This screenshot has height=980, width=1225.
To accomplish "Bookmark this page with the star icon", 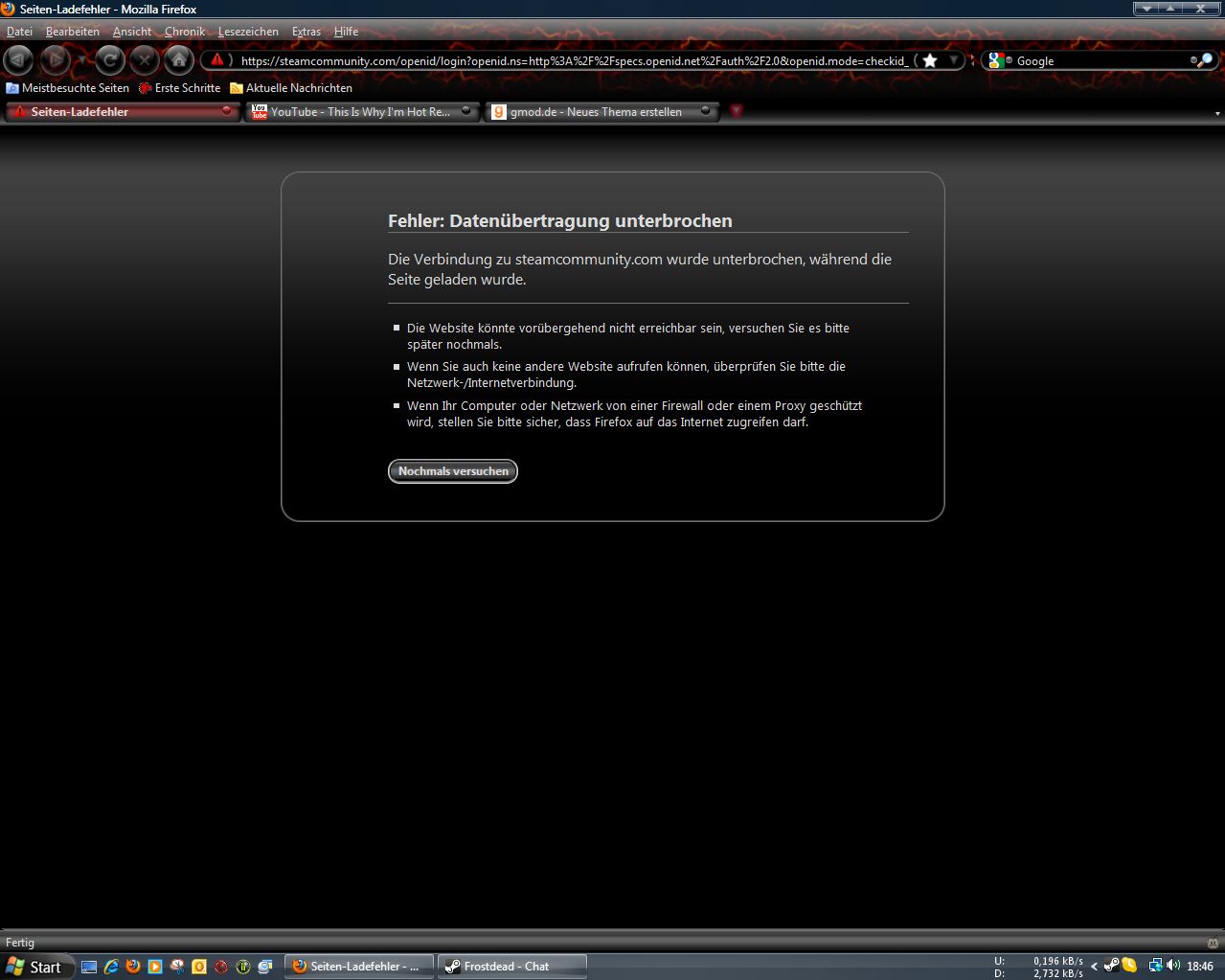I will 929,60.
